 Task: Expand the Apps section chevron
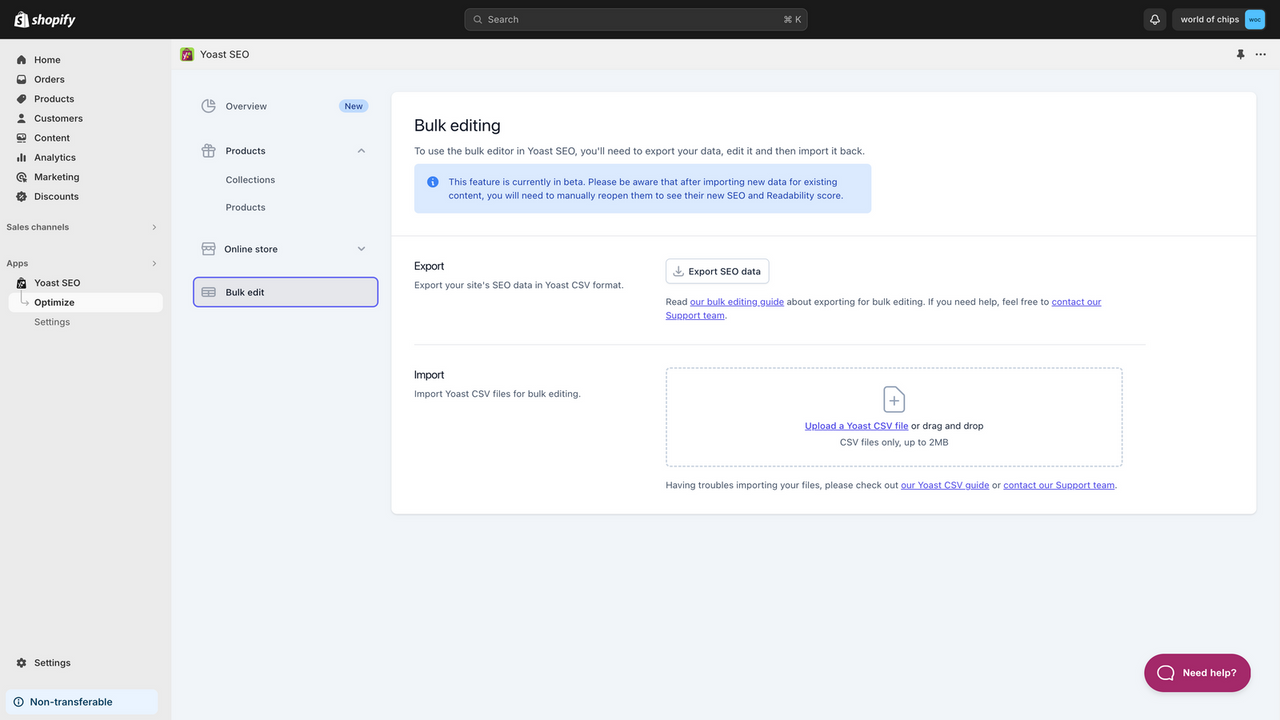(154, 264)
